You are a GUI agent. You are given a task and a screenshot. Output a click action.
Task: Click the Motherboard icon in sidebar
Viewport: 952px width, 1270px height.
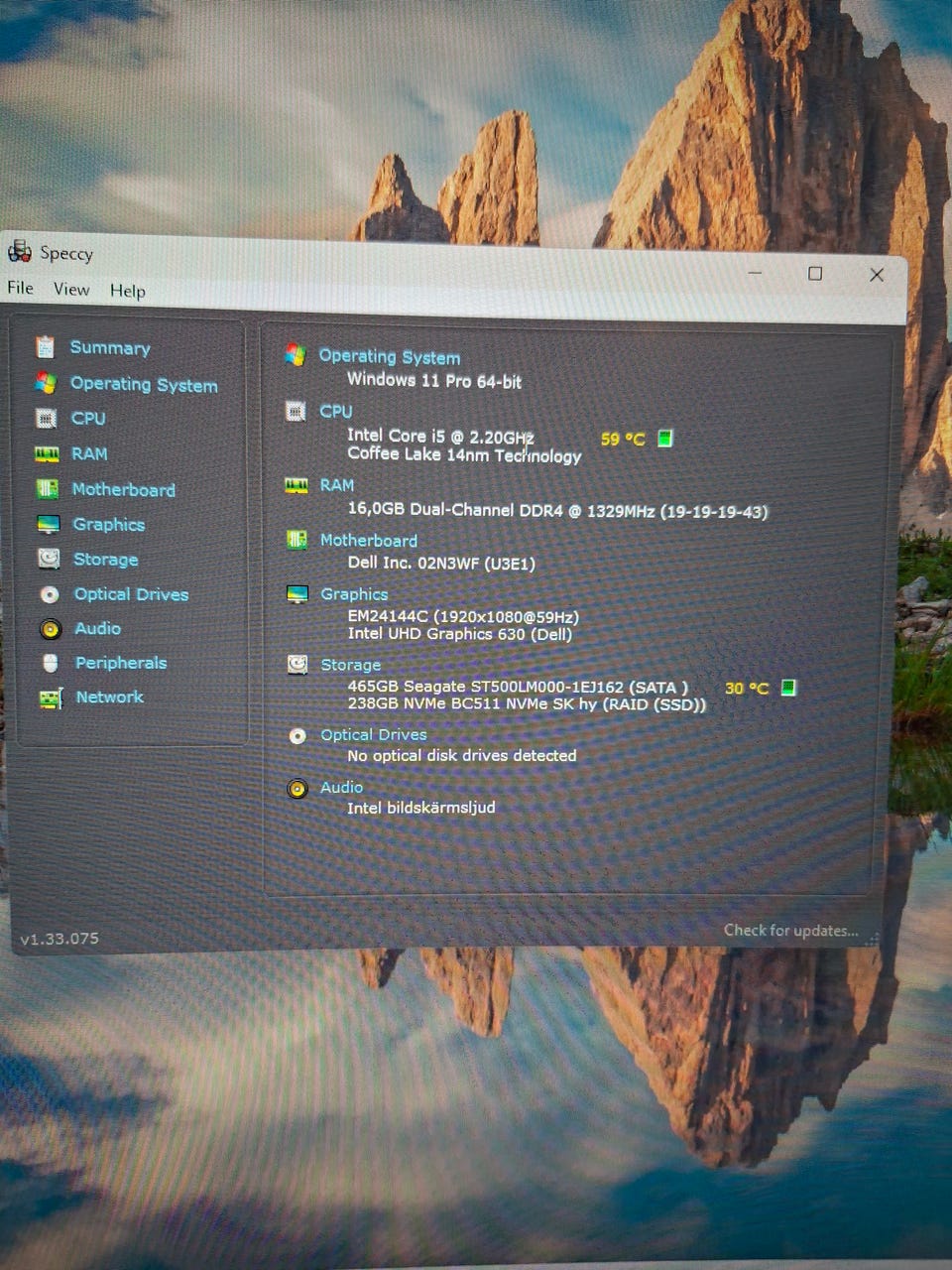47,489
